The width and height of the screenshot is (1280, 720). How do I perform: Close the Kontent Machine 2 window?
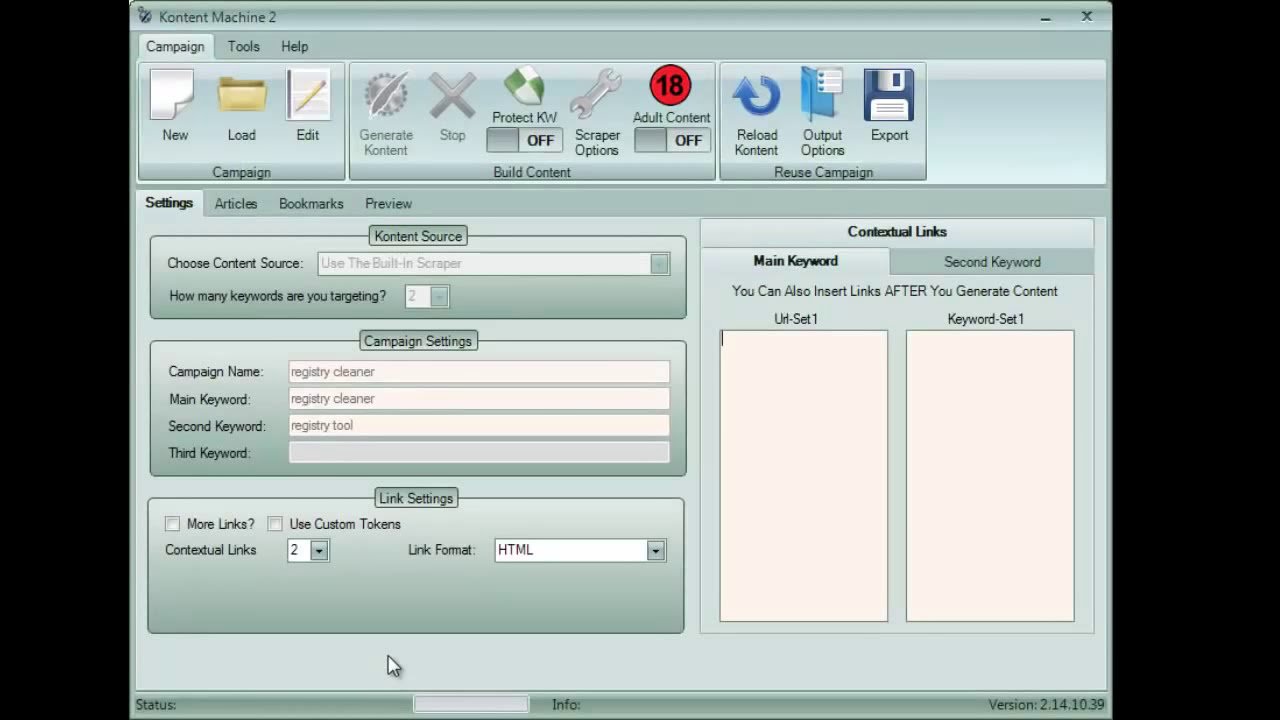pyautogui.click(x=1087, y=17)
